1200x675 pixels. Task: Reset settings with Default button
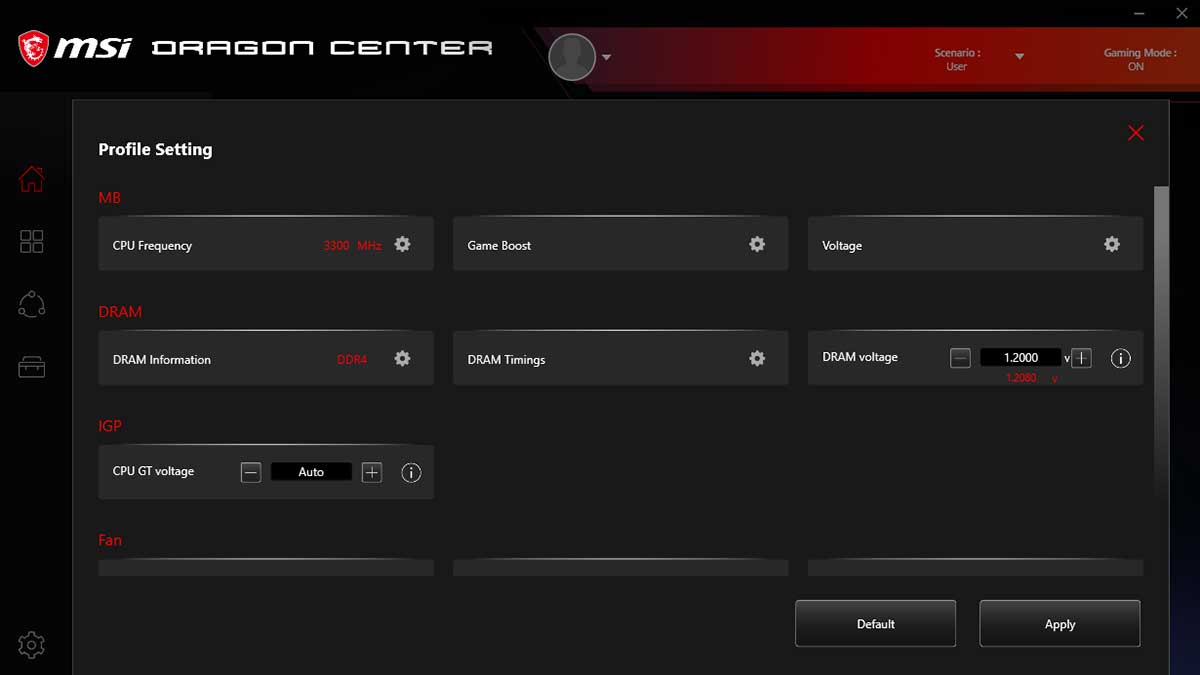tap(875, 624)
